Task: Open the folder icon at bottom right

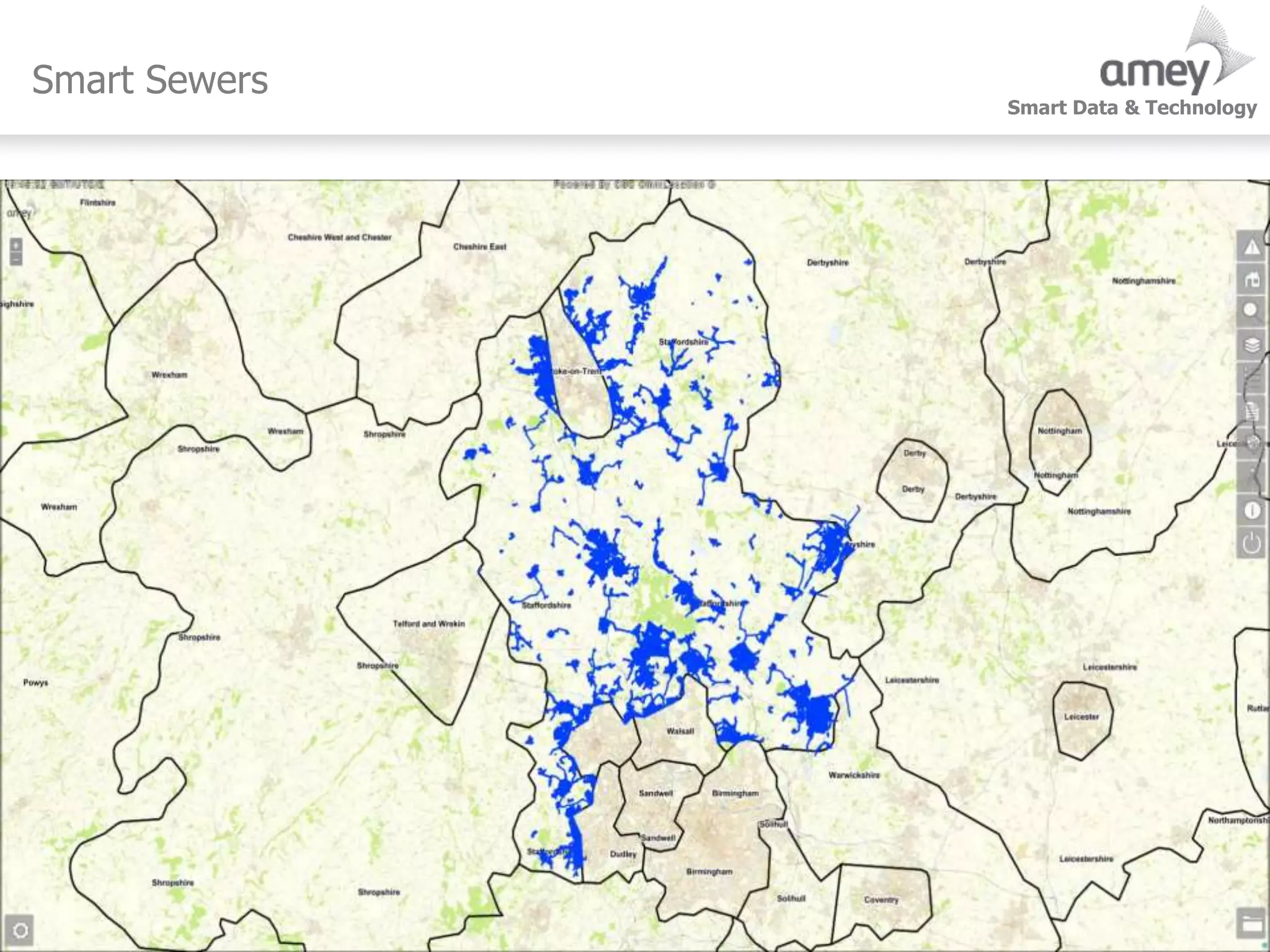Action: [1251, 924]
